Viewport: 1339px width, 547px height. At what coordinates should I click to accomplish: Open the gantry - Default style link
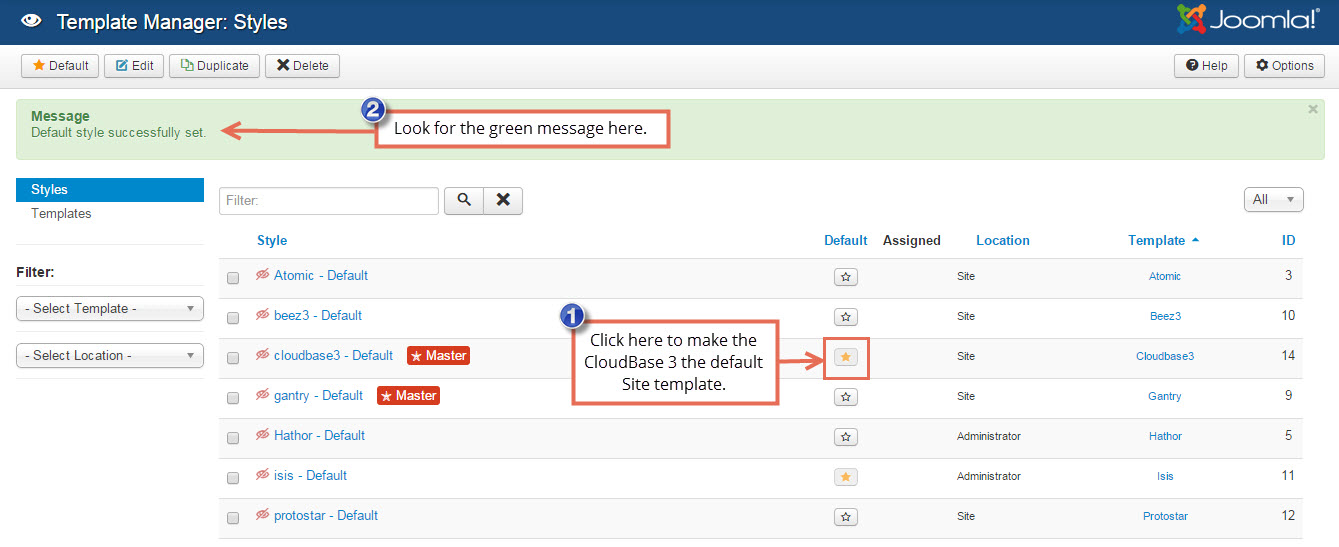click(x=319, y=396)
